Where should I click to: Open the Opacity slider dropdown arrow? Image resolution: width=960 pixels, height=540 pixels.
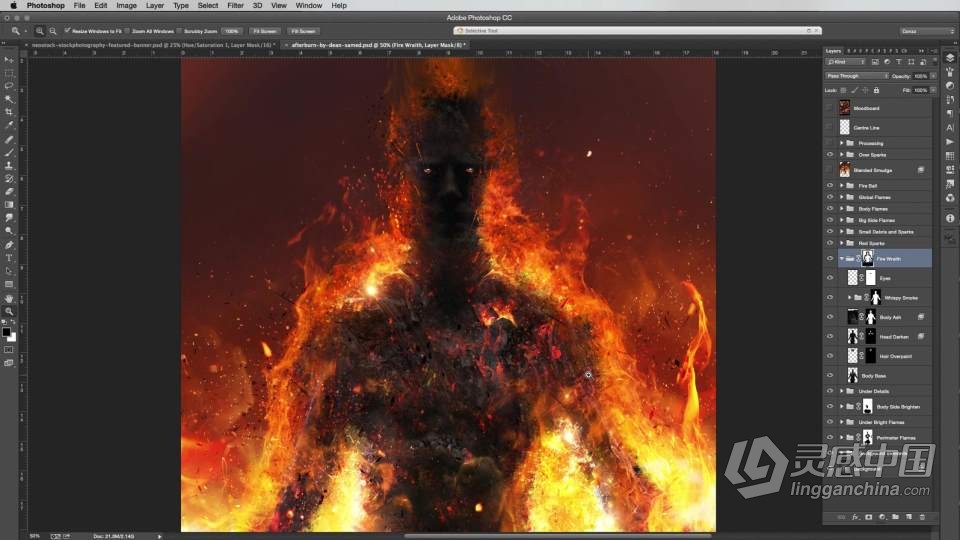click(x=933, y=76)
